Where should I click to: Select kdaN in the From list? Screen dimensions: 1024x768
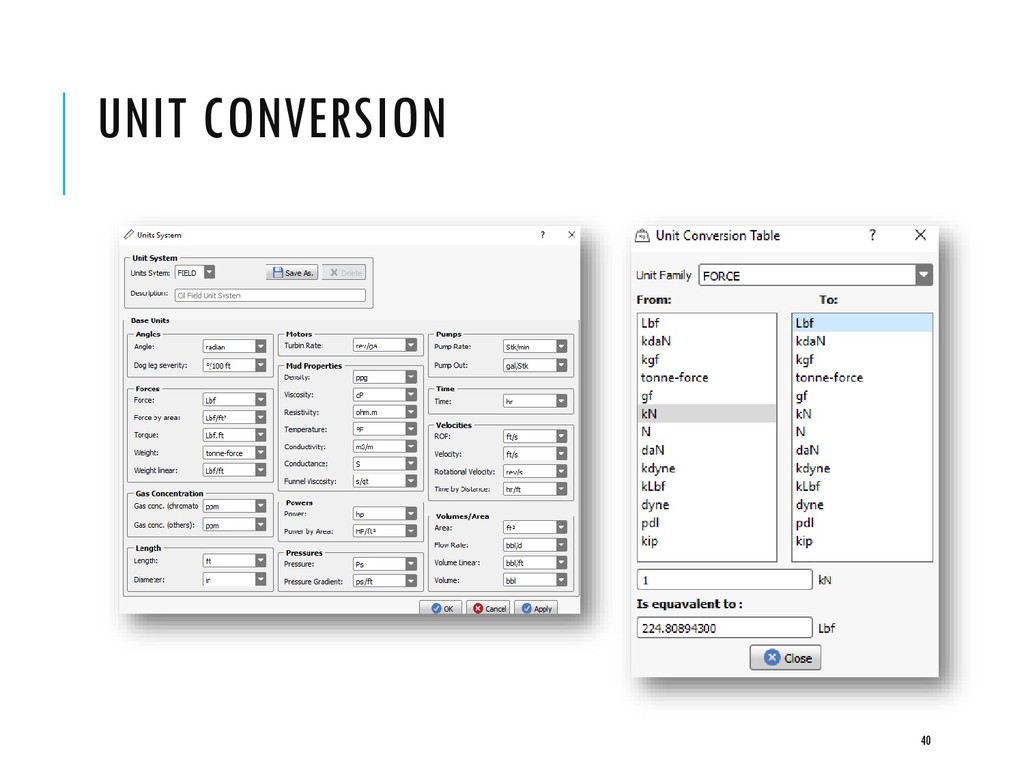click(x=707, y=341)
